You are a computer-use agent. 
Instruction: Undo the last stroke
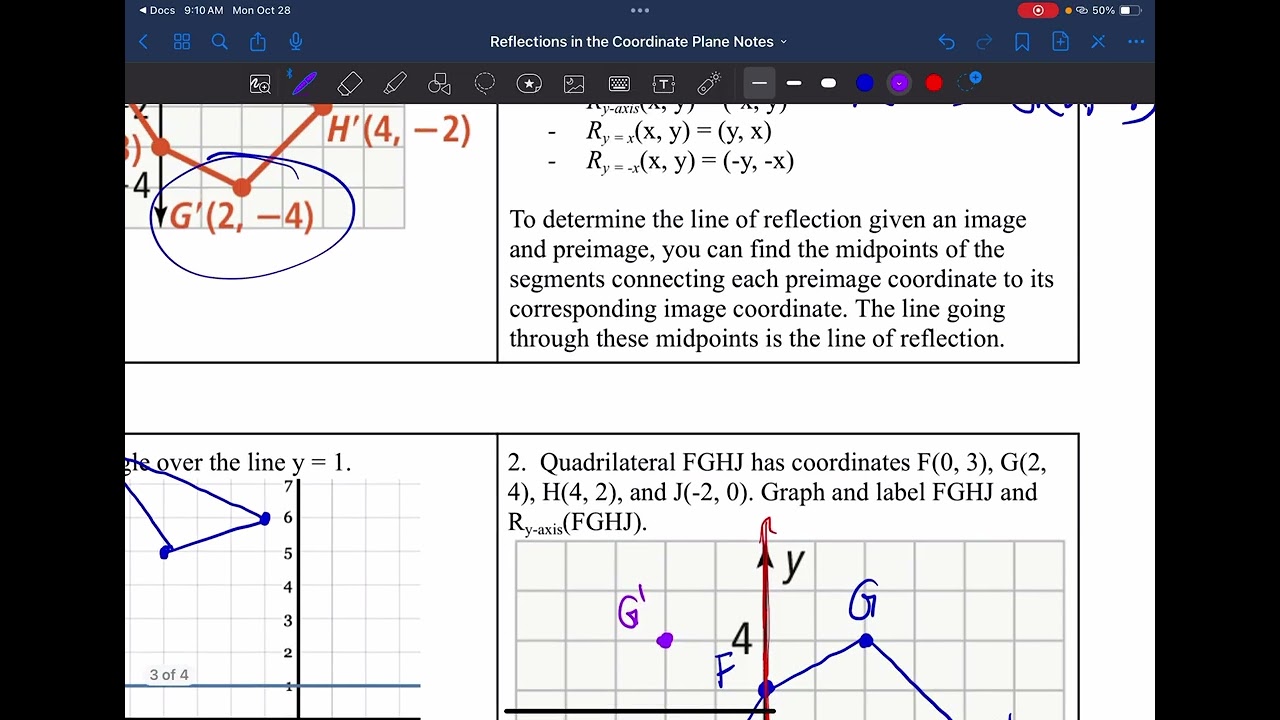pos(946,42)
